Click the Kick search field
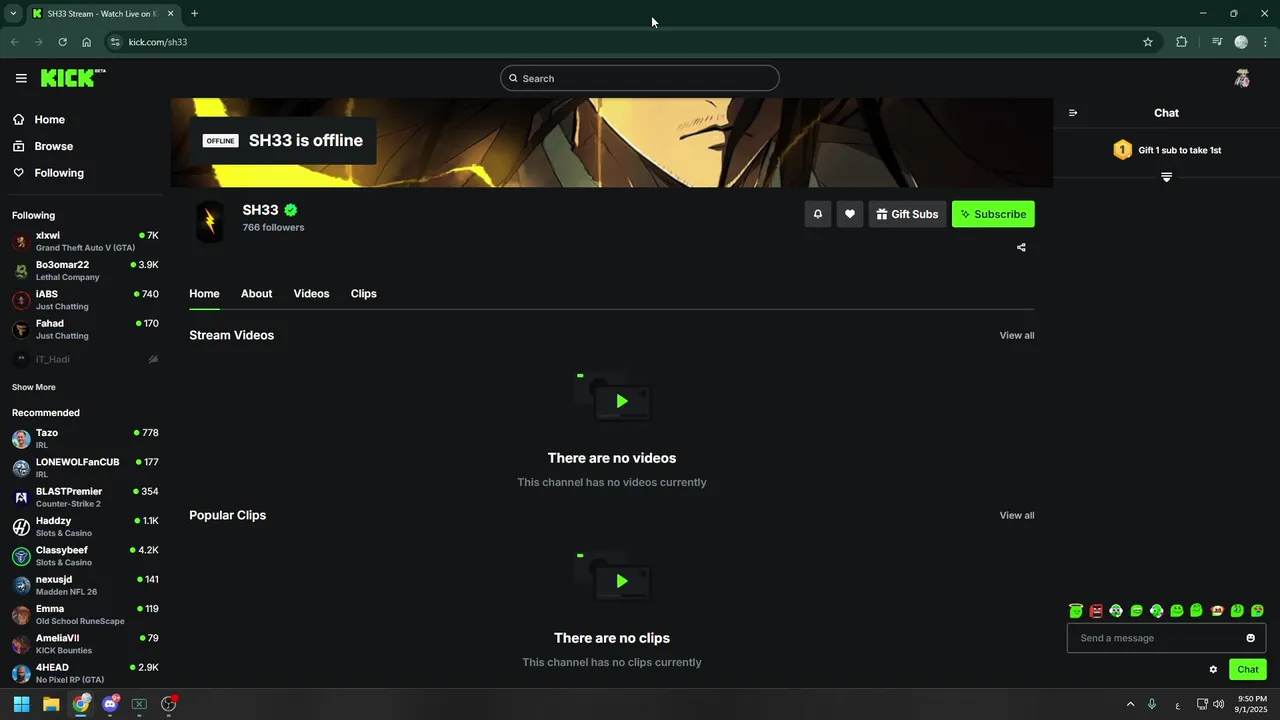The height and width of the screenshot is (720, 1280). click(640, 78)
